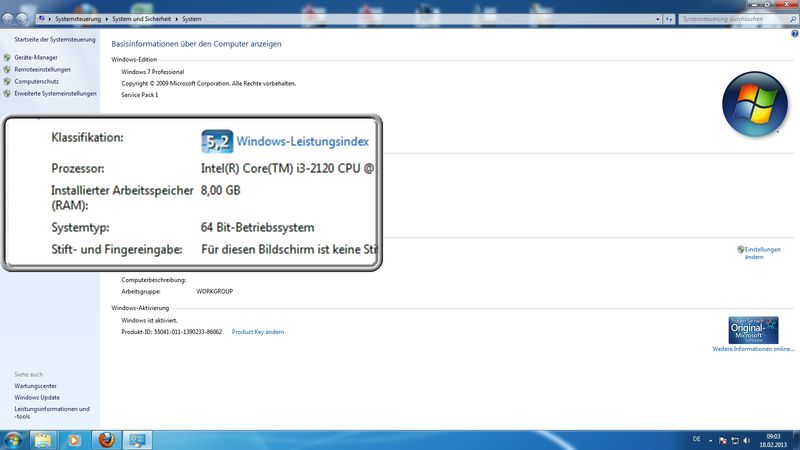The width and height of the screenshot is (800, 450).
Task: Select the System breadcrumb entry
Action: coord(192,19)
